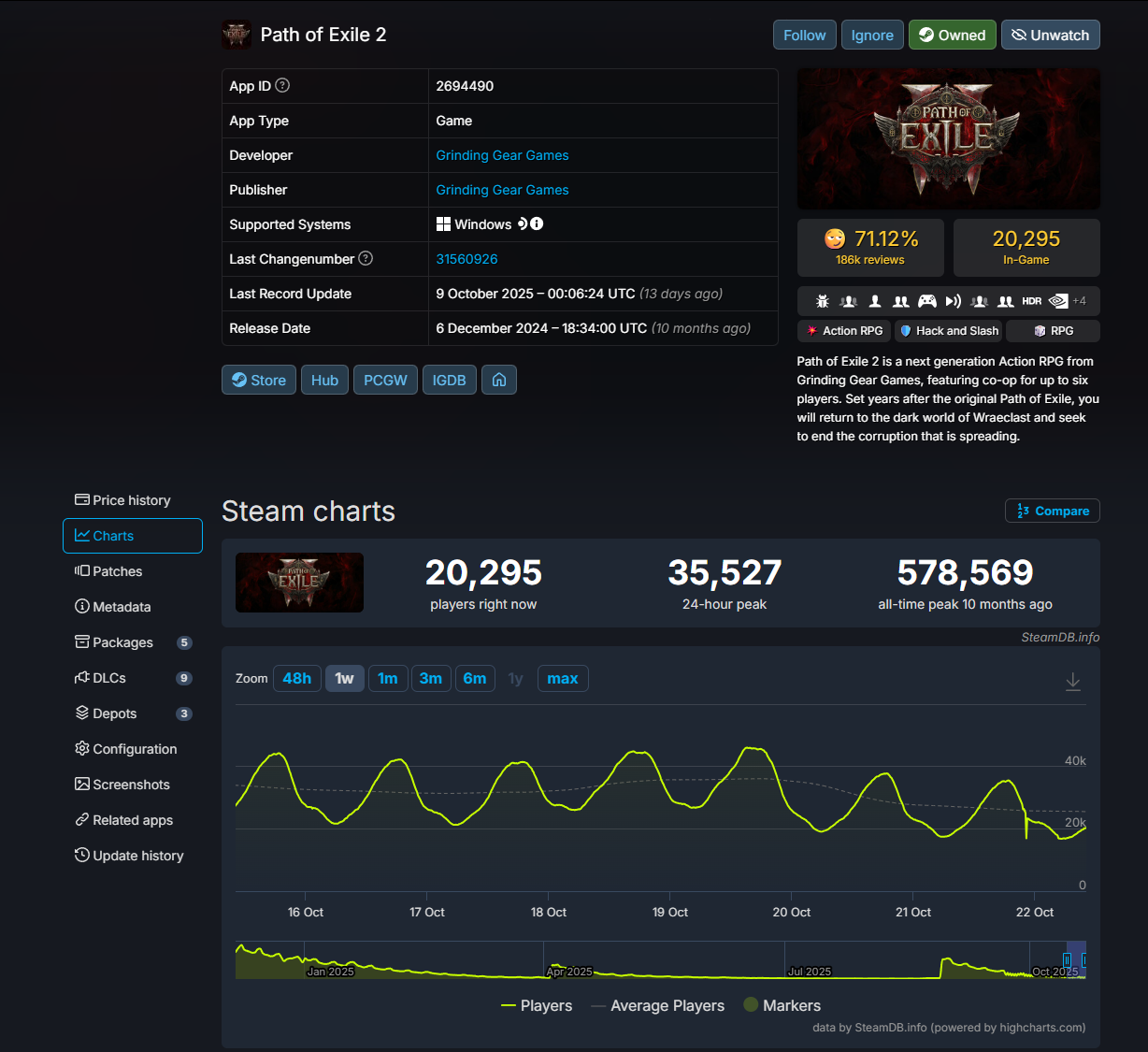Click the Unwatch button
Image resolution: width=1148 pixels, height=1052 pixels.
1051,35
